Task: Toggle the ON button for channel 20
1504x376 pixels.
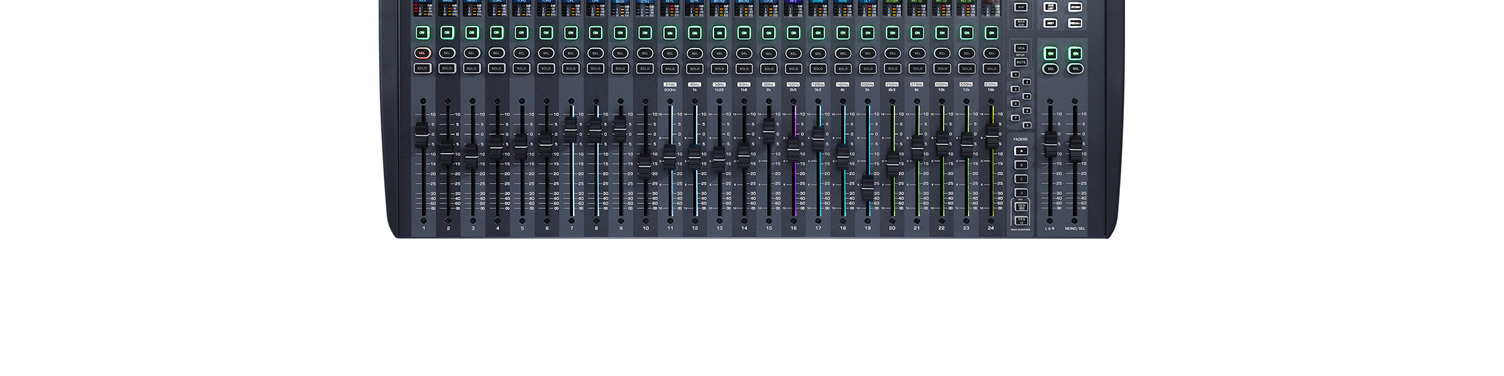Action: (x=892, y=33)
